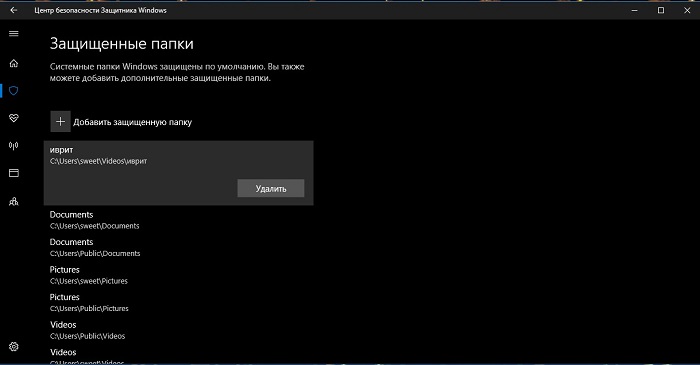Close the Defender Security Center window
Image resolution: width=700 pixels, height=365 pixels.
point(687,10)
